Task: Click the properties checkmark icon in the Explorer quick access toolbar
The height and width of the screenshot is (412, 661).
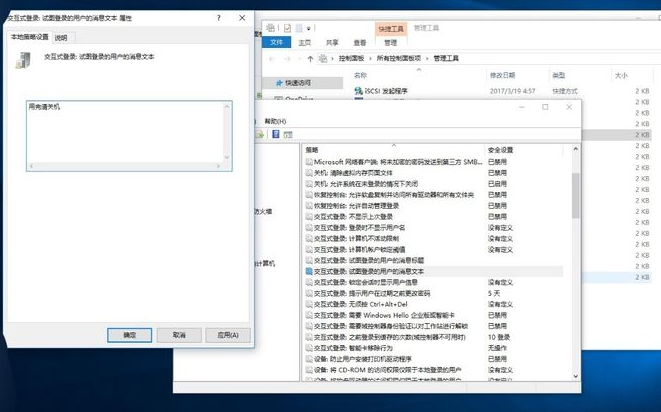Action: coord(288,29)
